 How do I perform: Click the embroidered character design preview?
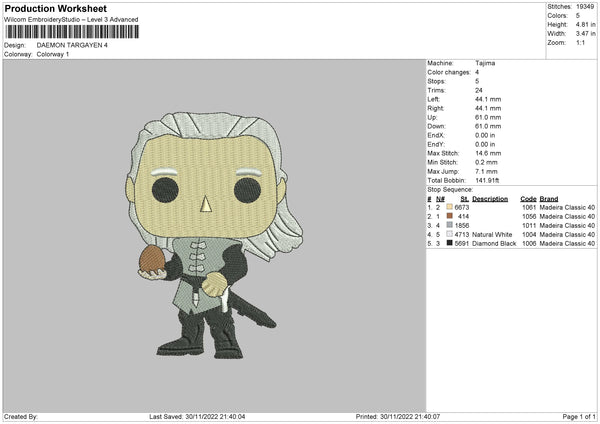(x=214, y=235)
